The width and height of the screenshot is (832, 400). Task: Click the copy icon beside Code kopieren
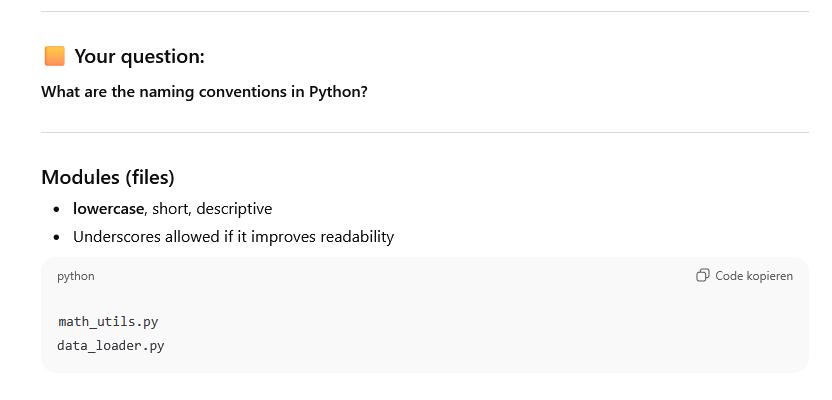(x=703, y=276)
